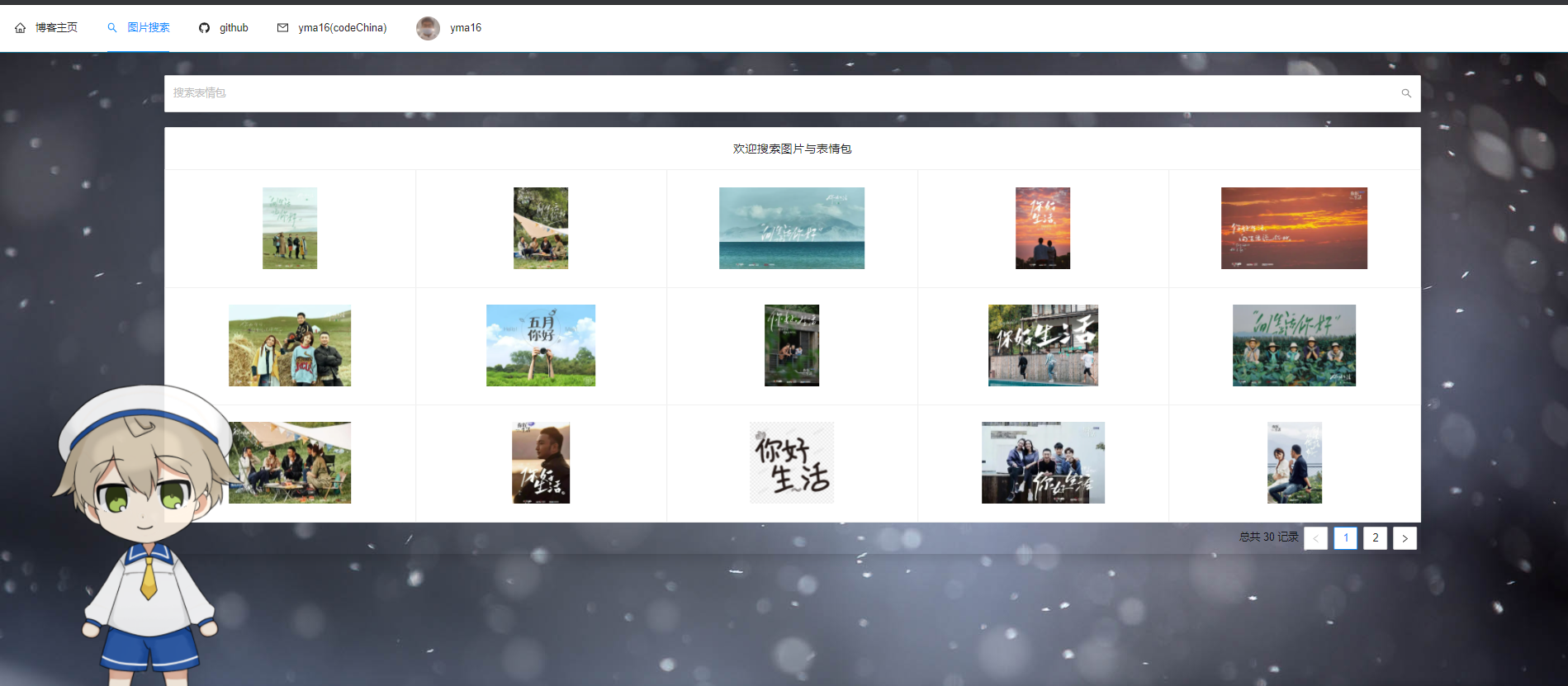Click the 欢迎搜索图片与表情包 heading
1568x686 pixels.
792,149
